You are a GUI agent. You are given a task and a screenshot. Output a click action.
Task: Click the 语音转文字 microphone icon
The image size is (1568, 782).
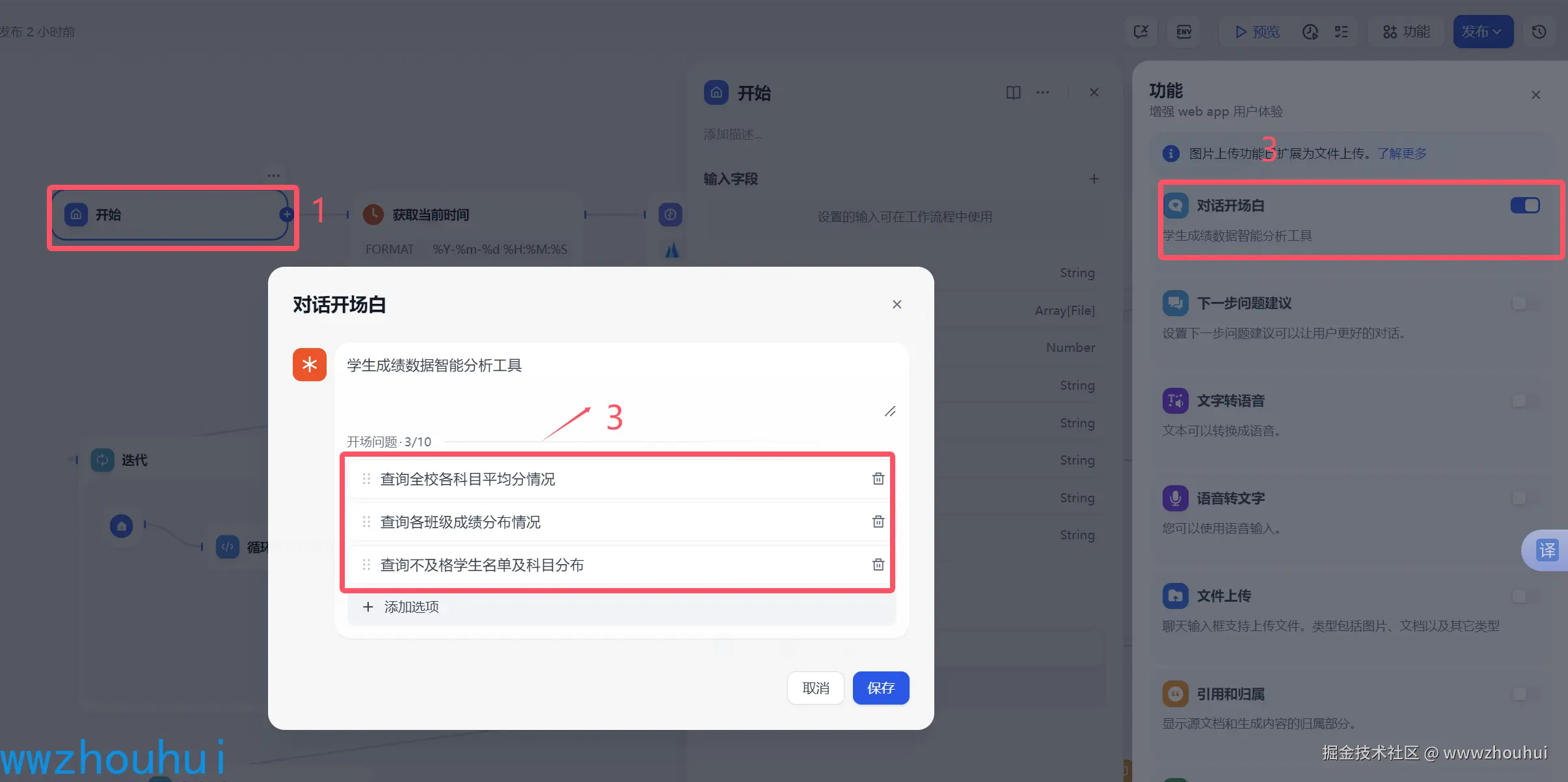point(1175,498)
